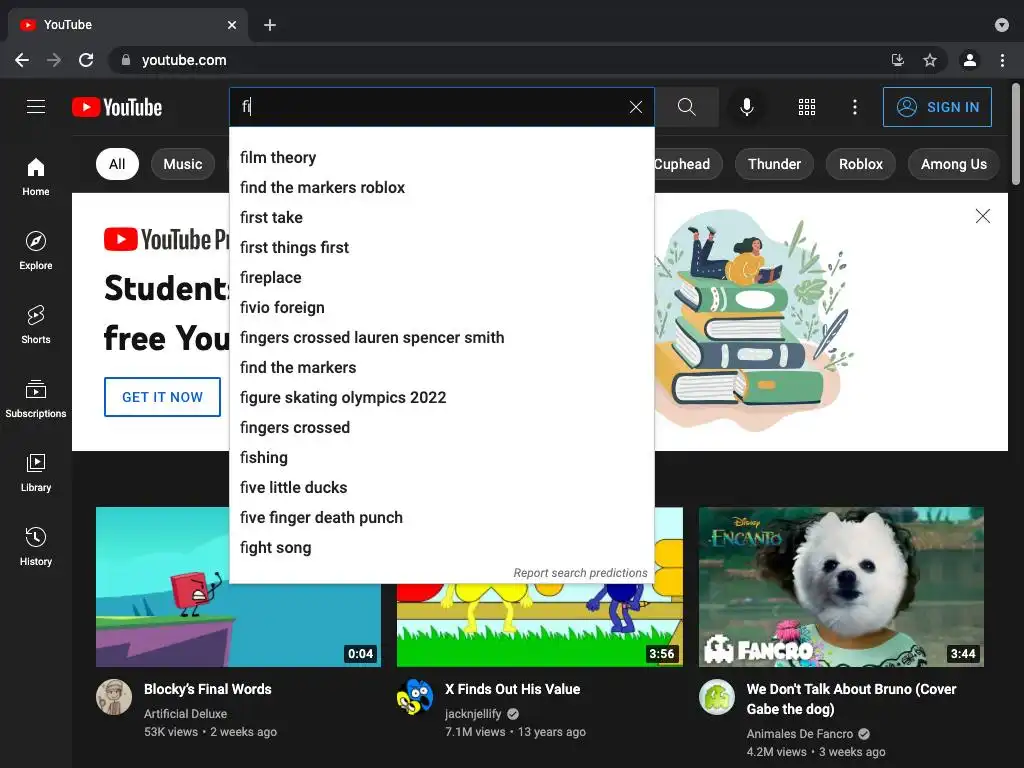
Task: Open a new browser tab
Action: [270, 25]
